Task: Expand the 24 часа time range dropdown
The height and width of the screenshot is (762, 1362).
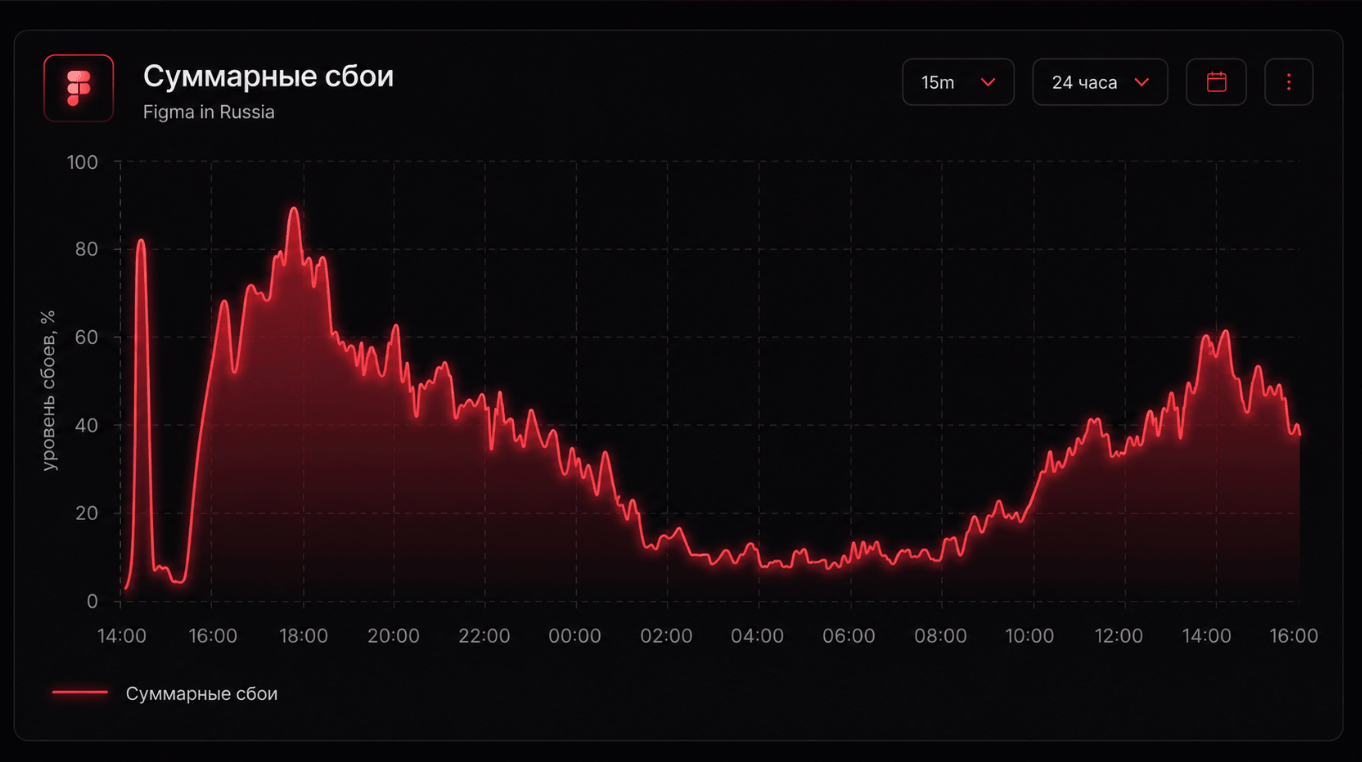Action: (x=1100, y=82)
